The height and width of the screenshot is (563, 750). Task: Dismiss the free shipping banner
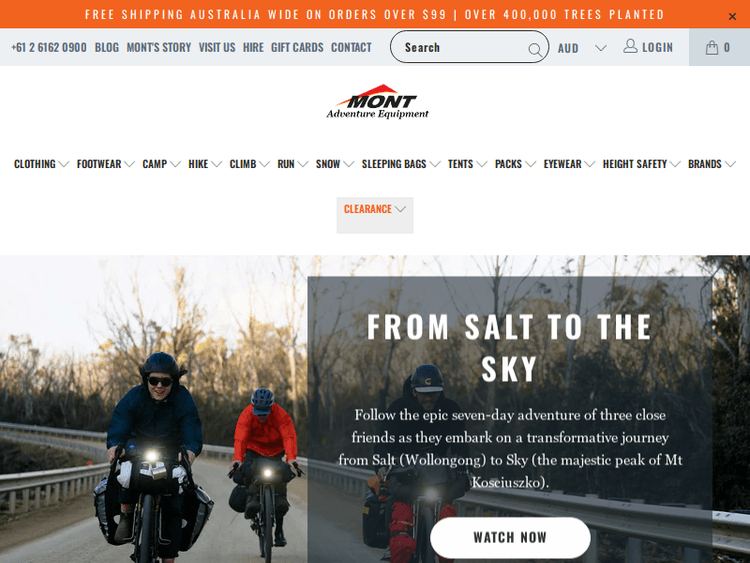(x=732, y=17)
